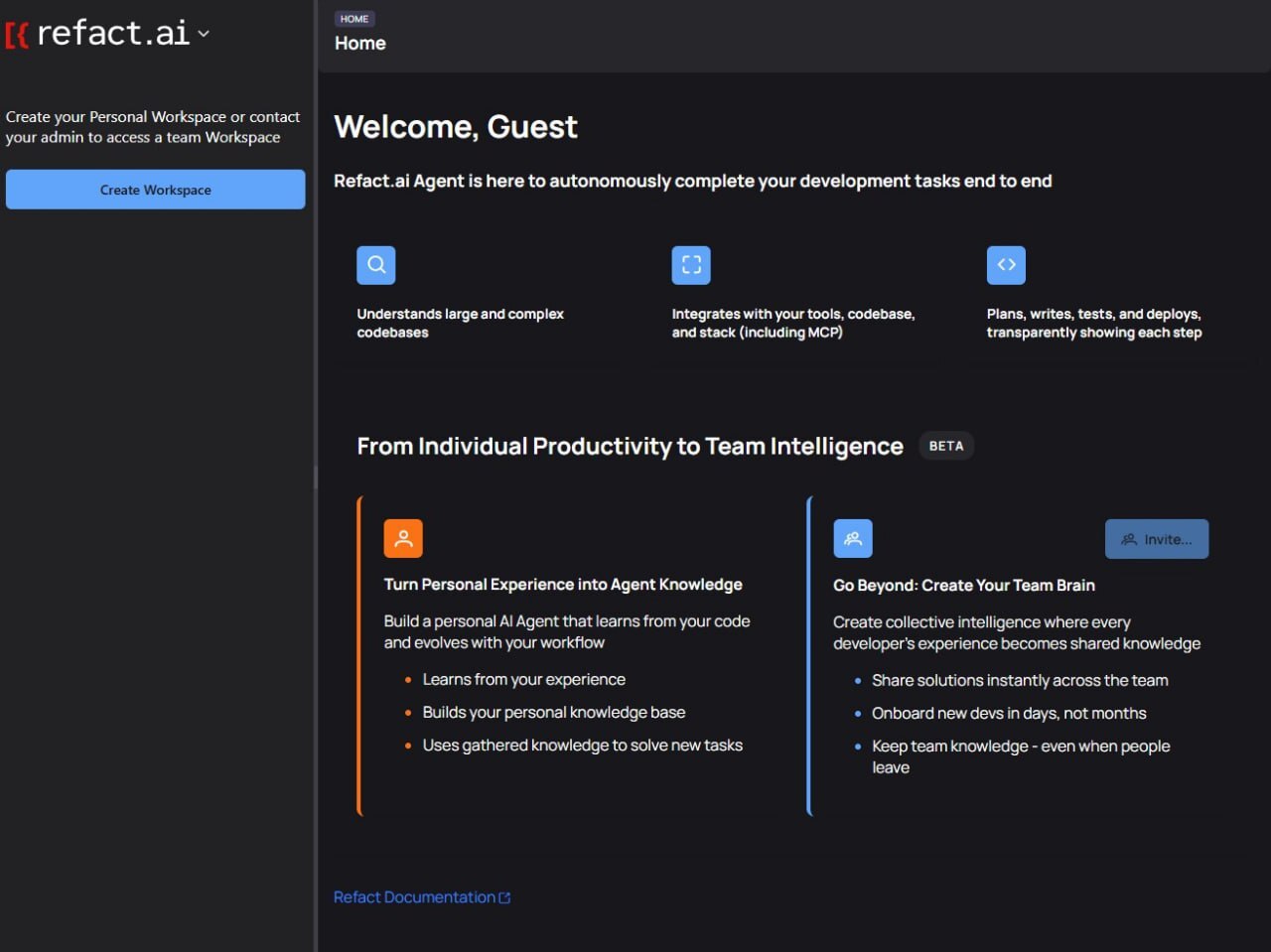Click the Invite... button
1271x952 pixels.
[x=1157, y=539]
